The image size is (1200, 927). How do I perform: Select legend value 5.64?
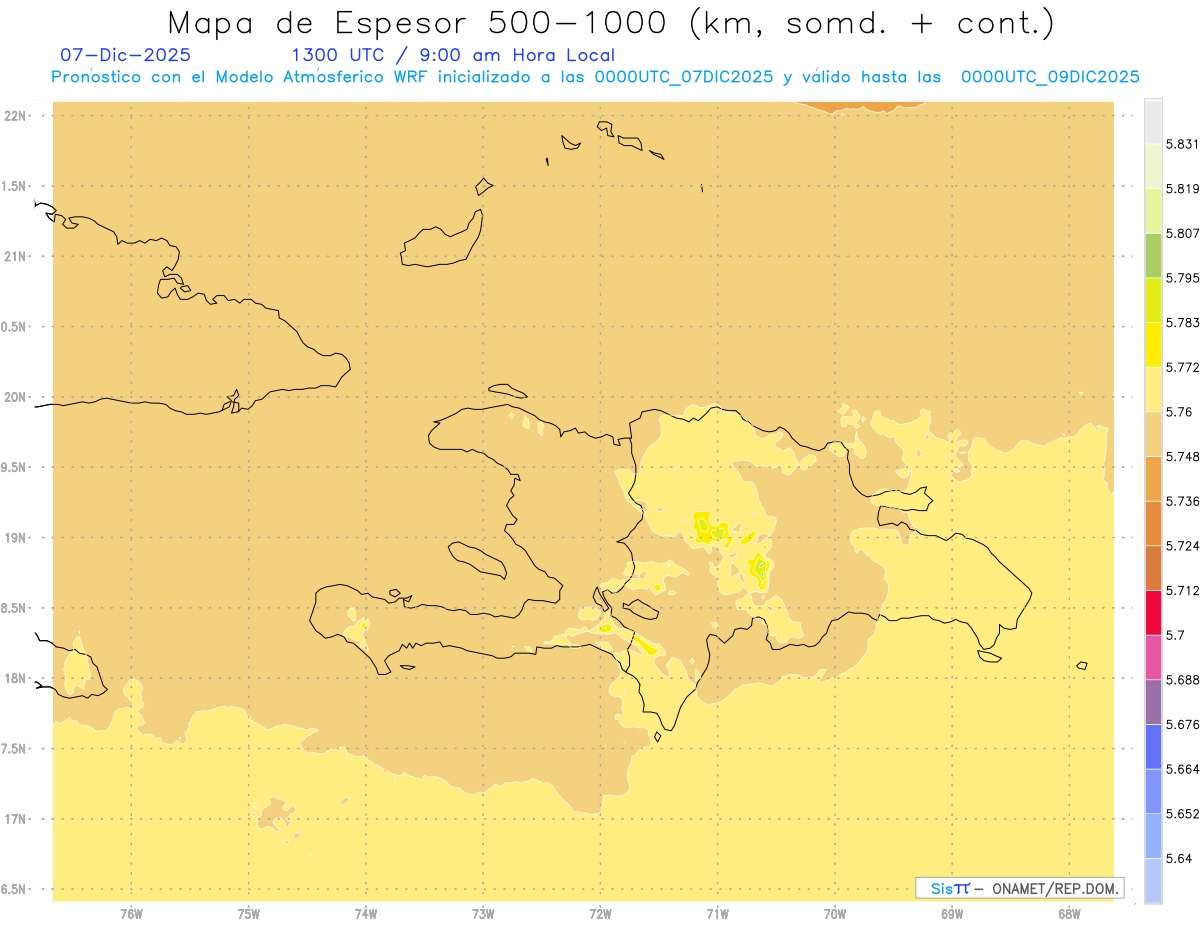pos(1179,858)
